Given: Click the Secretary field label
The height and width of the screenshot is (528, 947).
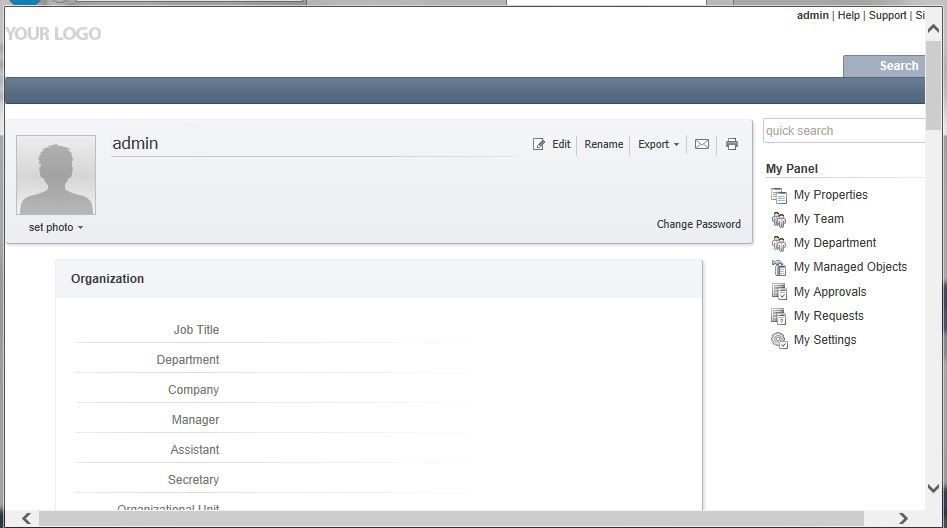Looking at the screenshot, I should pos(193,480).
